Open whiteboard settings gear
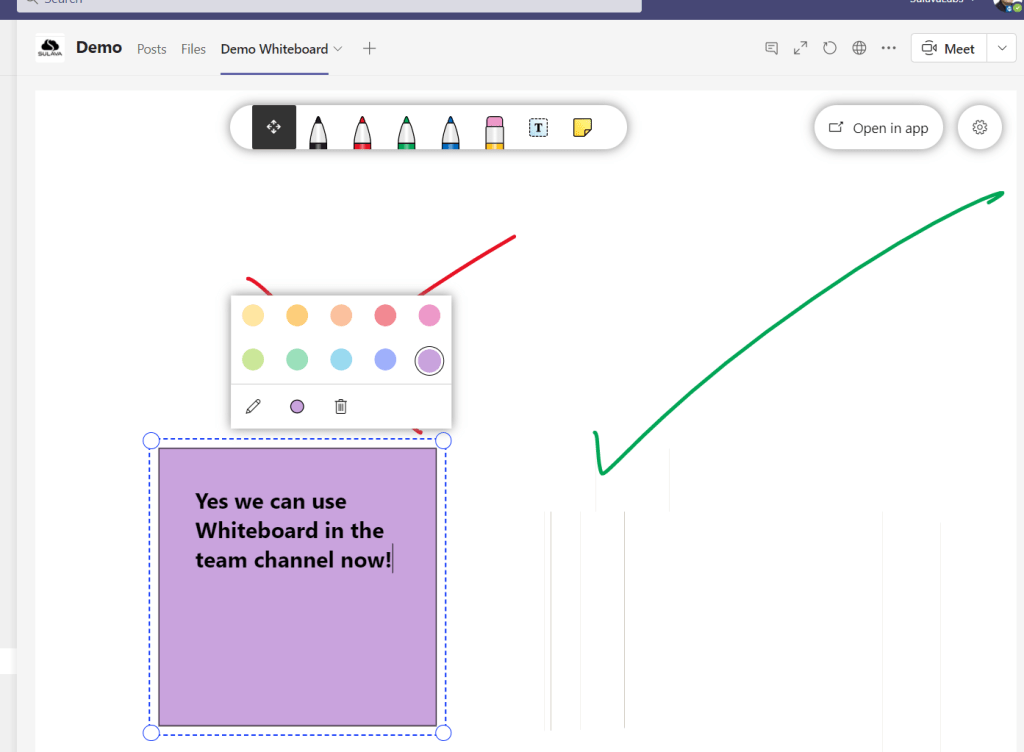Screen dimensions: 1024x752 point(980,128)
